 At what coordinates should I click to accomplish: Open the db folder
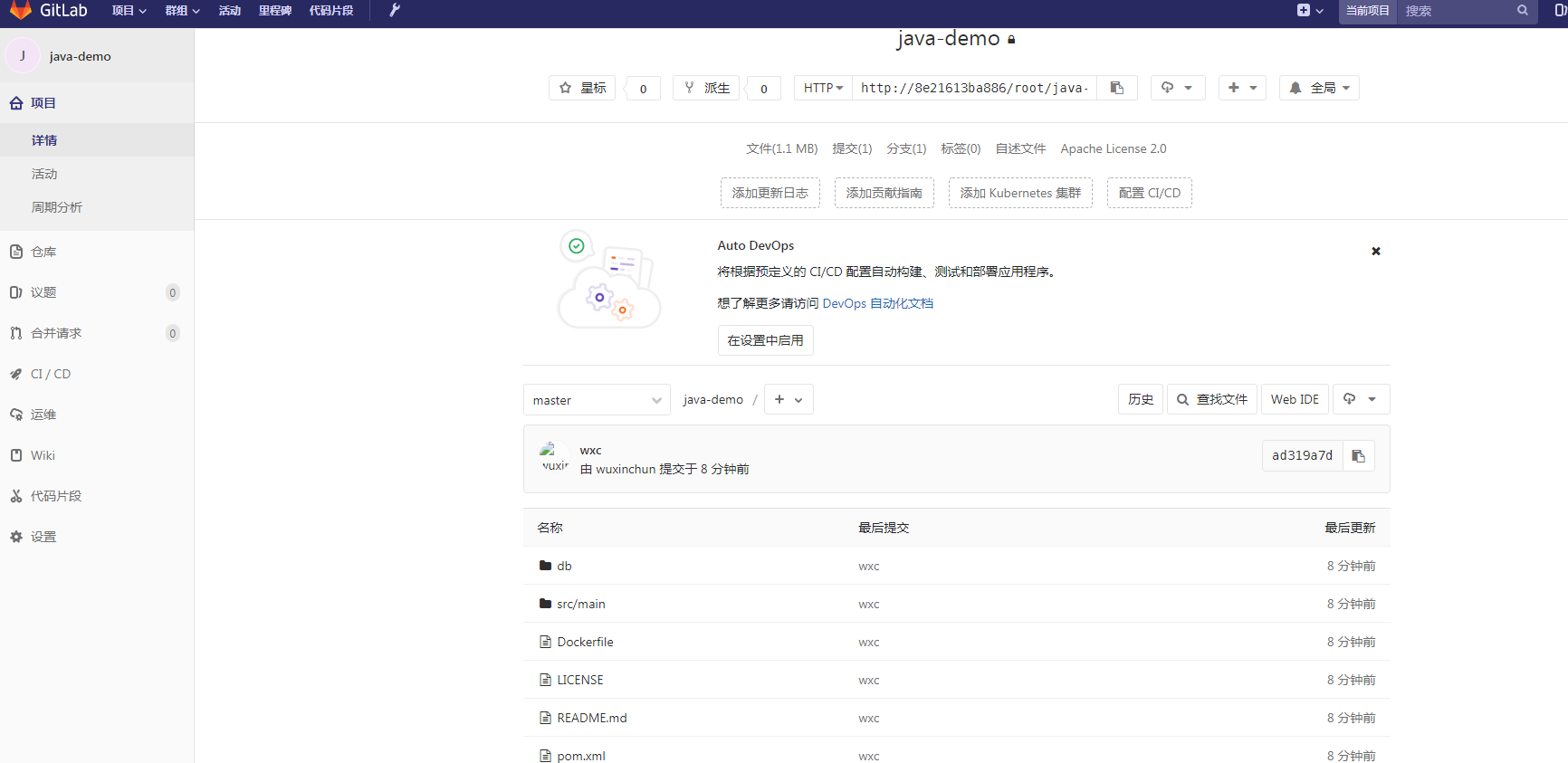click(x=564, y=566)
